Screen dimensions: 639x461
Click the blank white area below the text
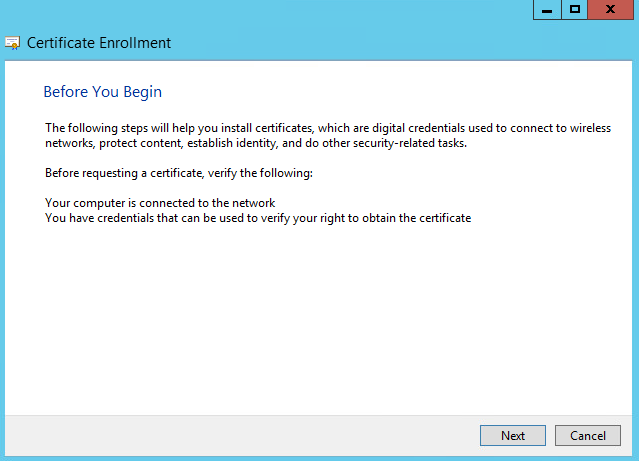(320, 320)
